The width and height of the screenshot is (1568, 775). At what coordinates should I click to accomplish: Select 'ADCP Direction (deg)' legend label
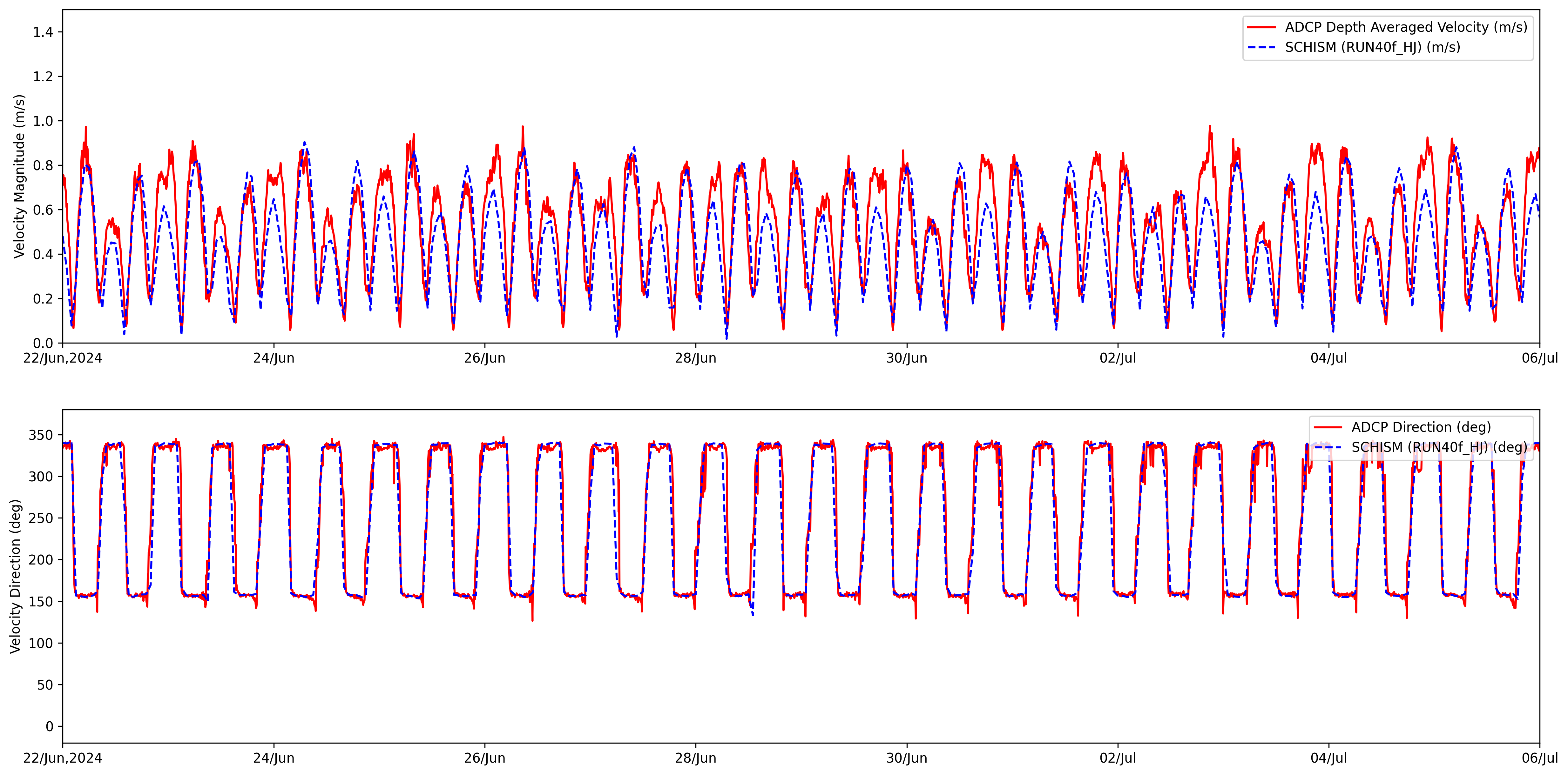point(1421,428)
